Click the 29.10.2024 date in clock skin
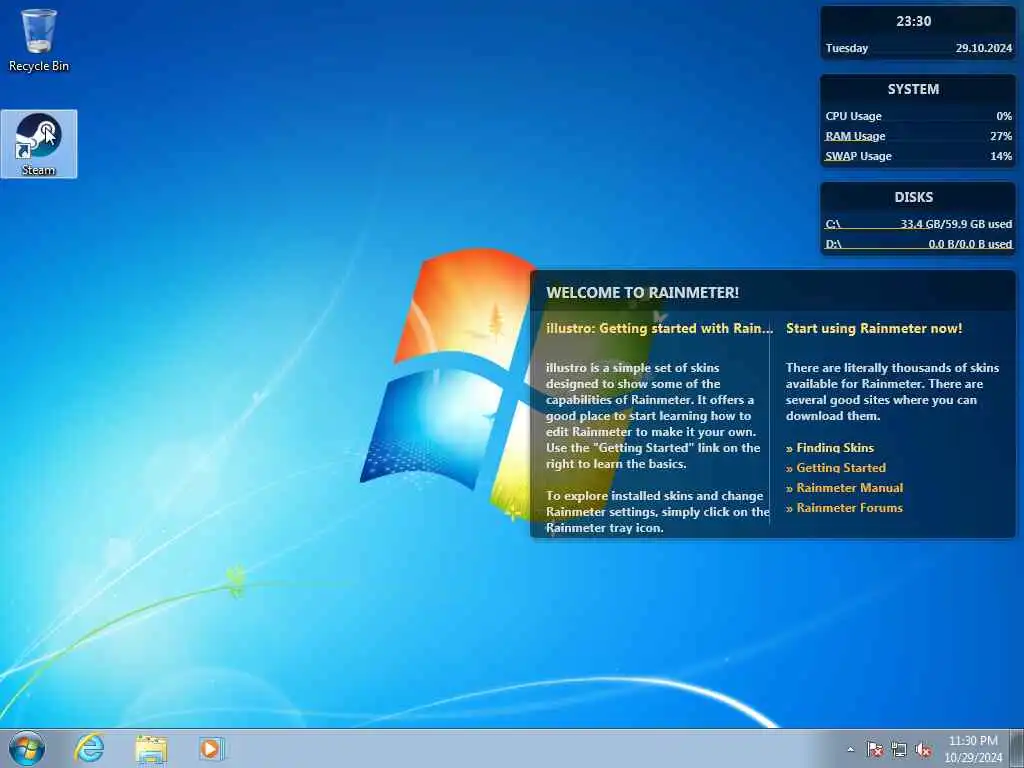This screenshot has width=1024, height=768. click(984, 48)
